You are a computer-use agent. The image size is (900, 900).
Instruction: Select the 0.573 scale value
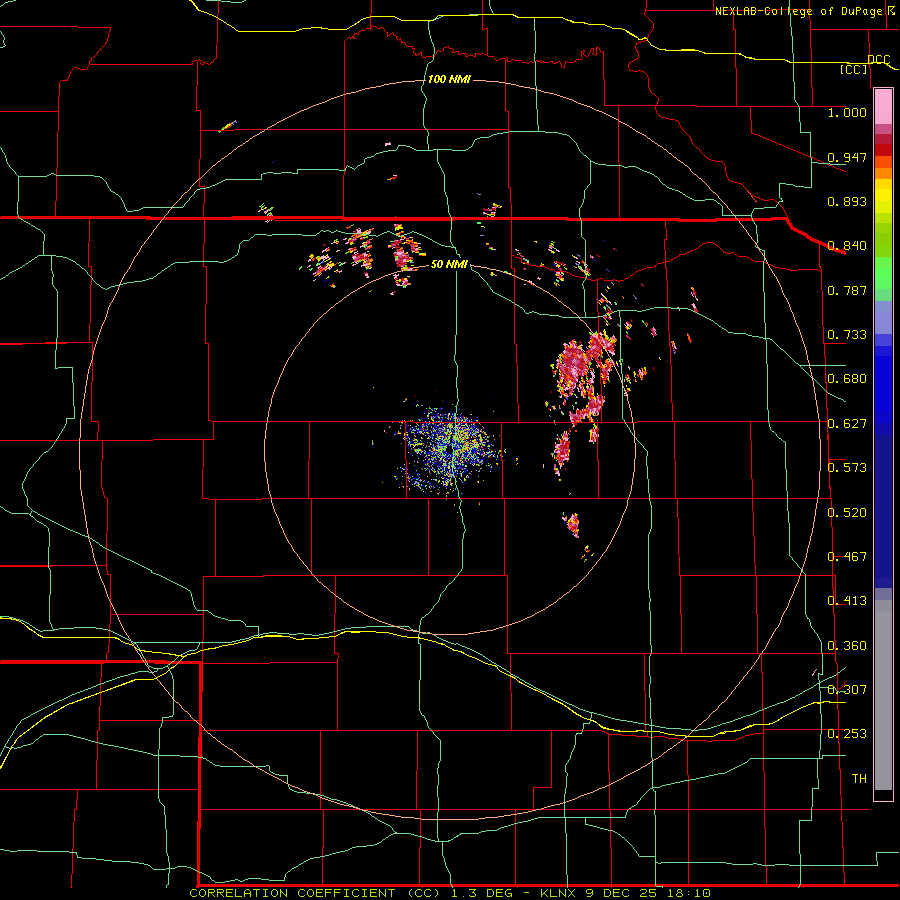(847, 467)
